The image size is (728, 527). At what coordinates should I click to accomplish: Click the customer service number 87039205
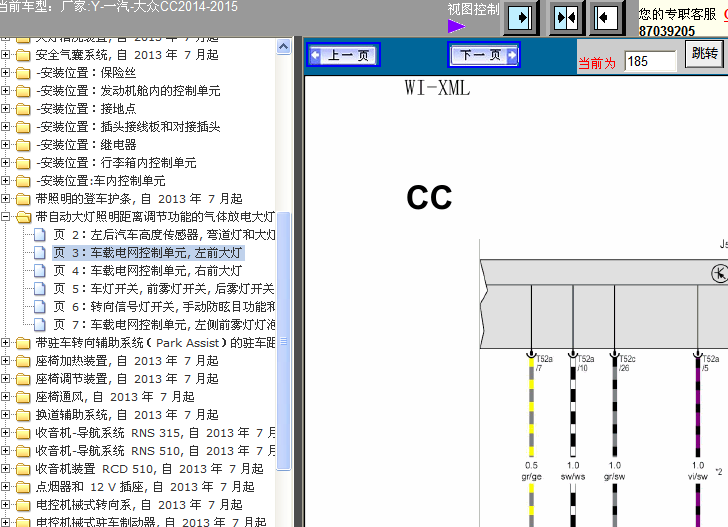click(667, 31)
